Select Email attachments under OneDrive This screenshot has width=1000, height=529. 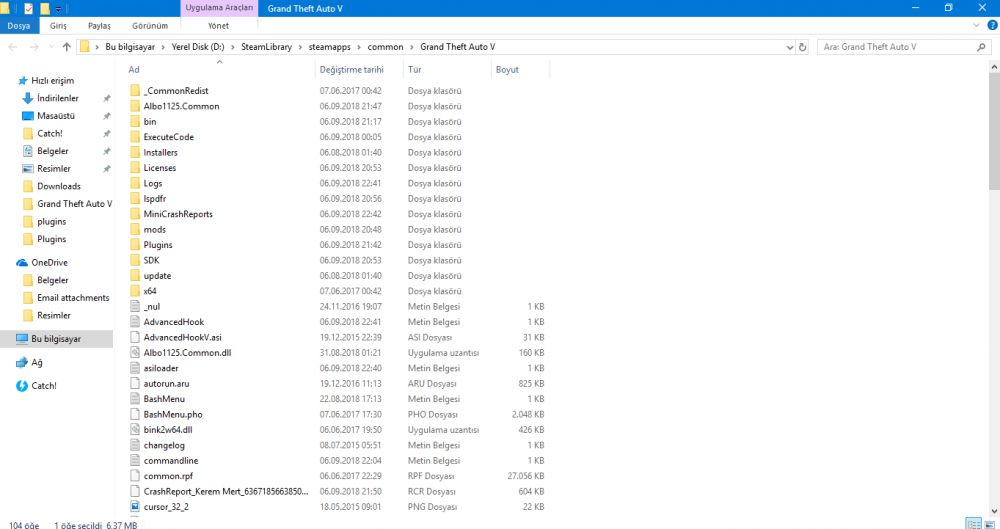pos(66,298)
